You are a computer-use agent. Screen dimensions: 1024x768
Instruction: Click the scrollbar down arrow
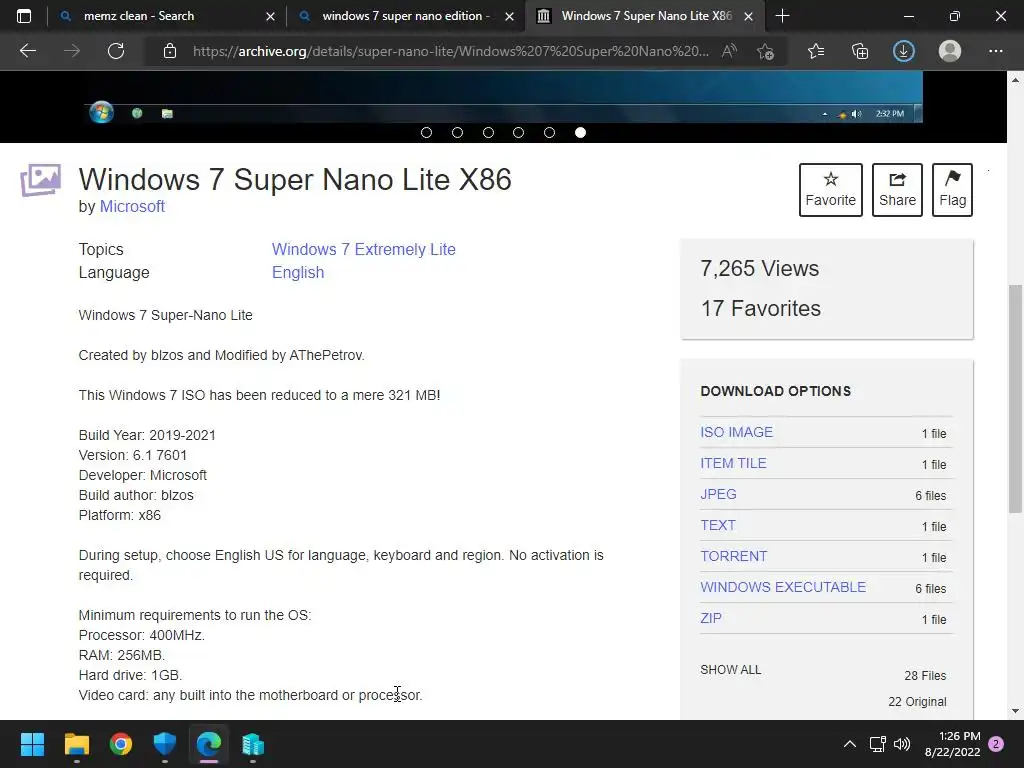click(1015, 711)
